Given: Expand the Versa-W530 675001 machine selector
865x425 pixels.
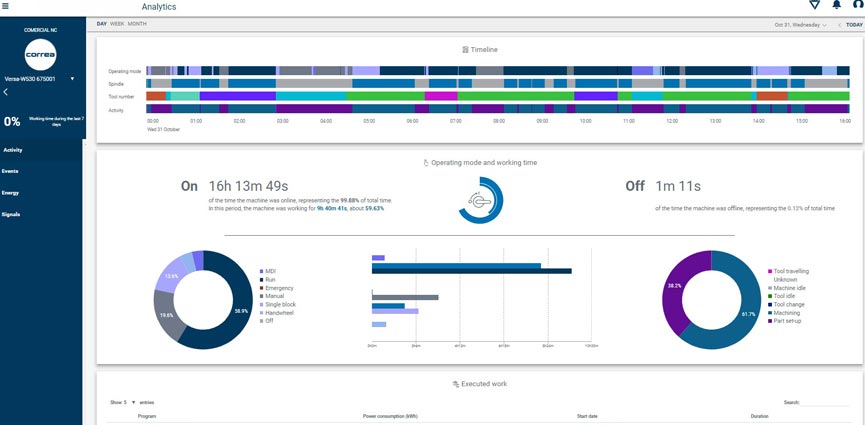Looking at the screenshot, I should (x=73, y=78).
